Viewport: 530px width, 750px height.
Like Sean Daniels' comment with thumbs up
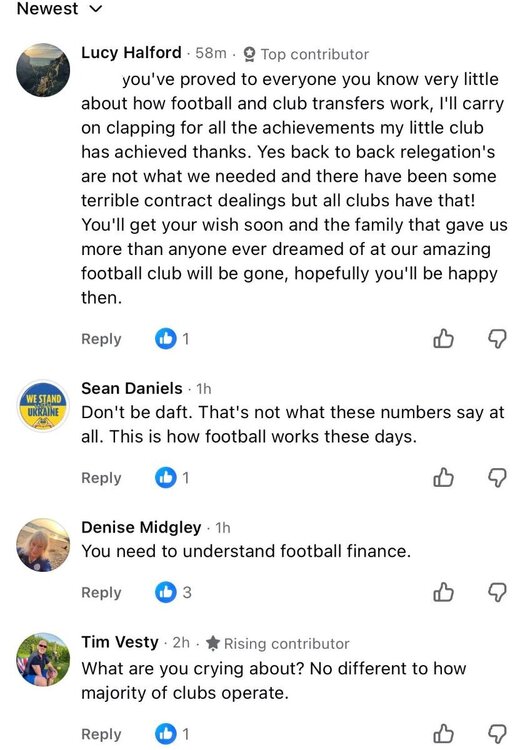(x=443, y=477)
